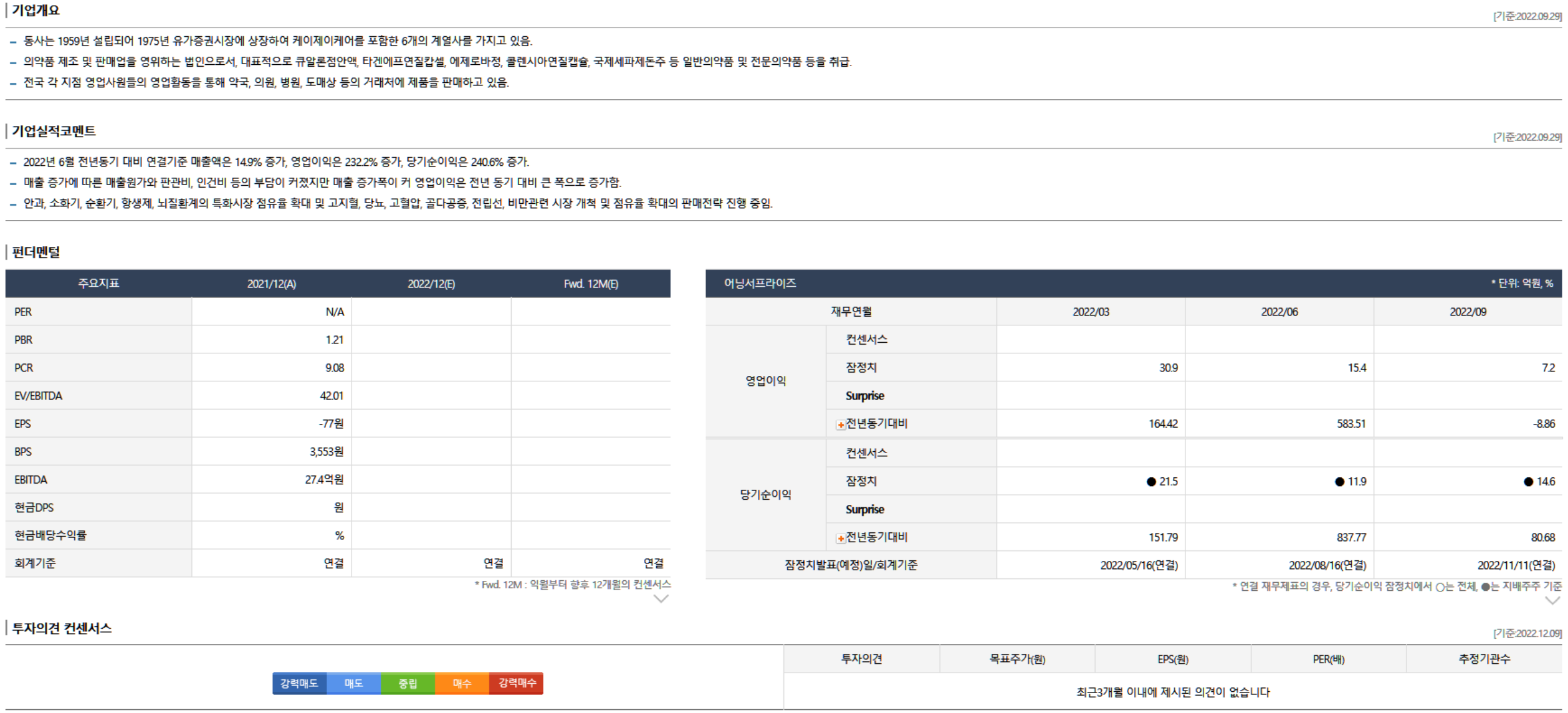This screenshot has width=1568, height=713.
Task: Click the black dot beside 21.5 잠정치
Action: pos(1151,482)
